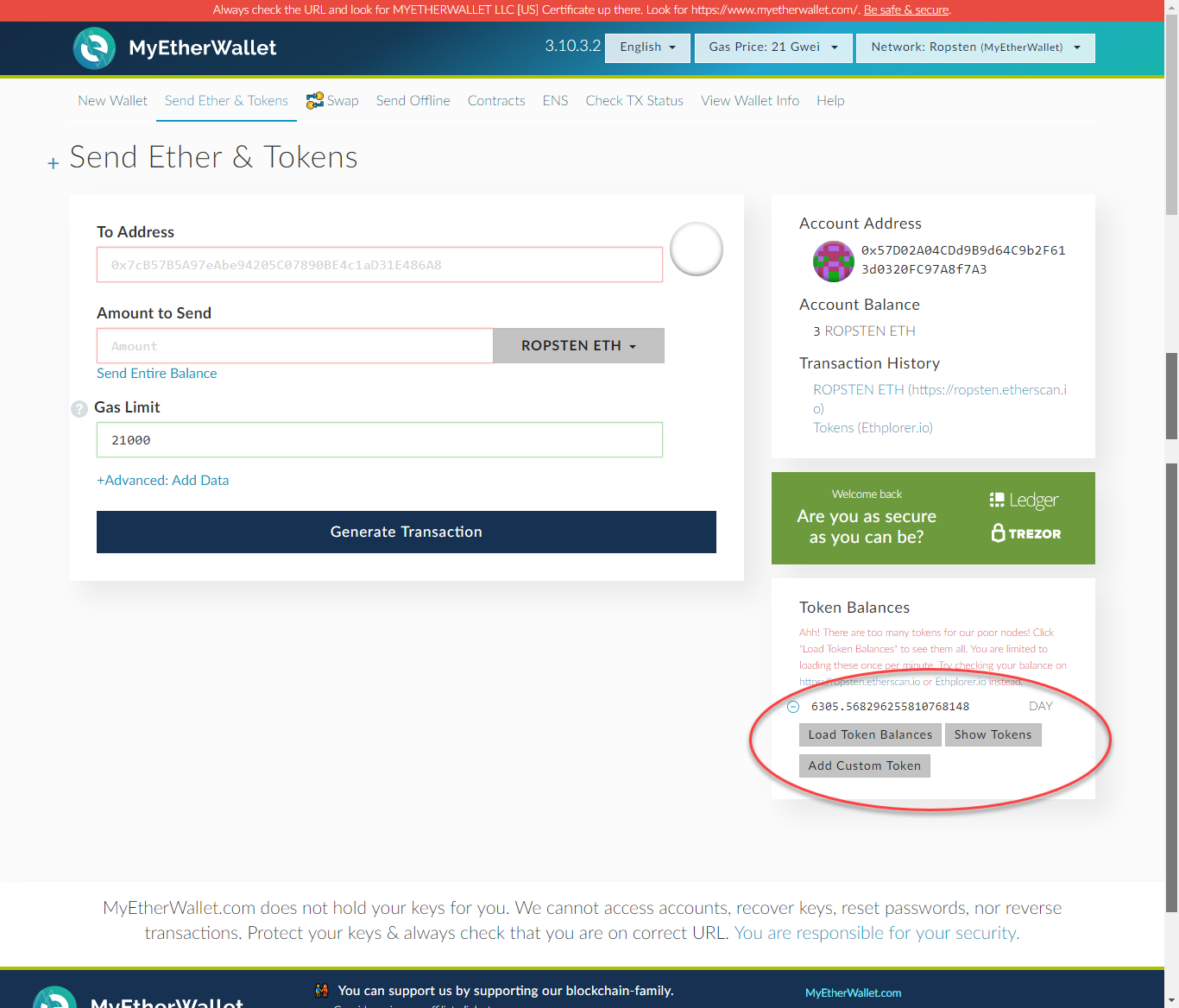
Task: Remove the DAY token with minus icon
Action: click(x=793, y=707)
